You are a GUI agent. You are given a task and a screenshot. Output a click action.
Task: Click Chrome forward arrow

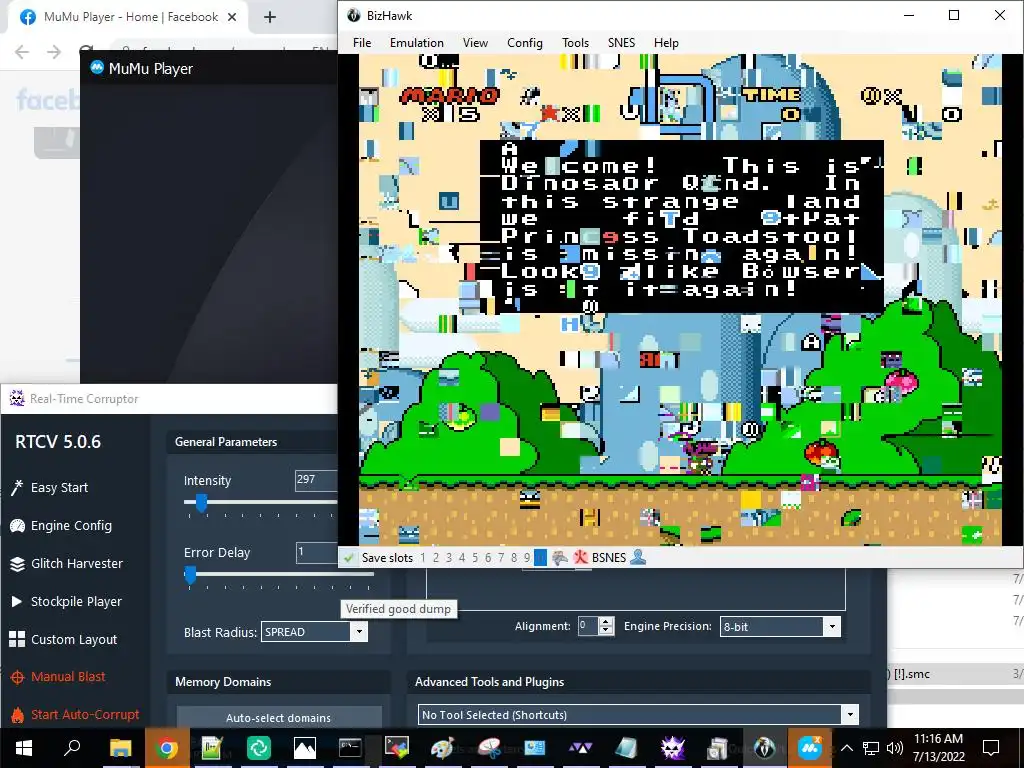coord(54,52)
